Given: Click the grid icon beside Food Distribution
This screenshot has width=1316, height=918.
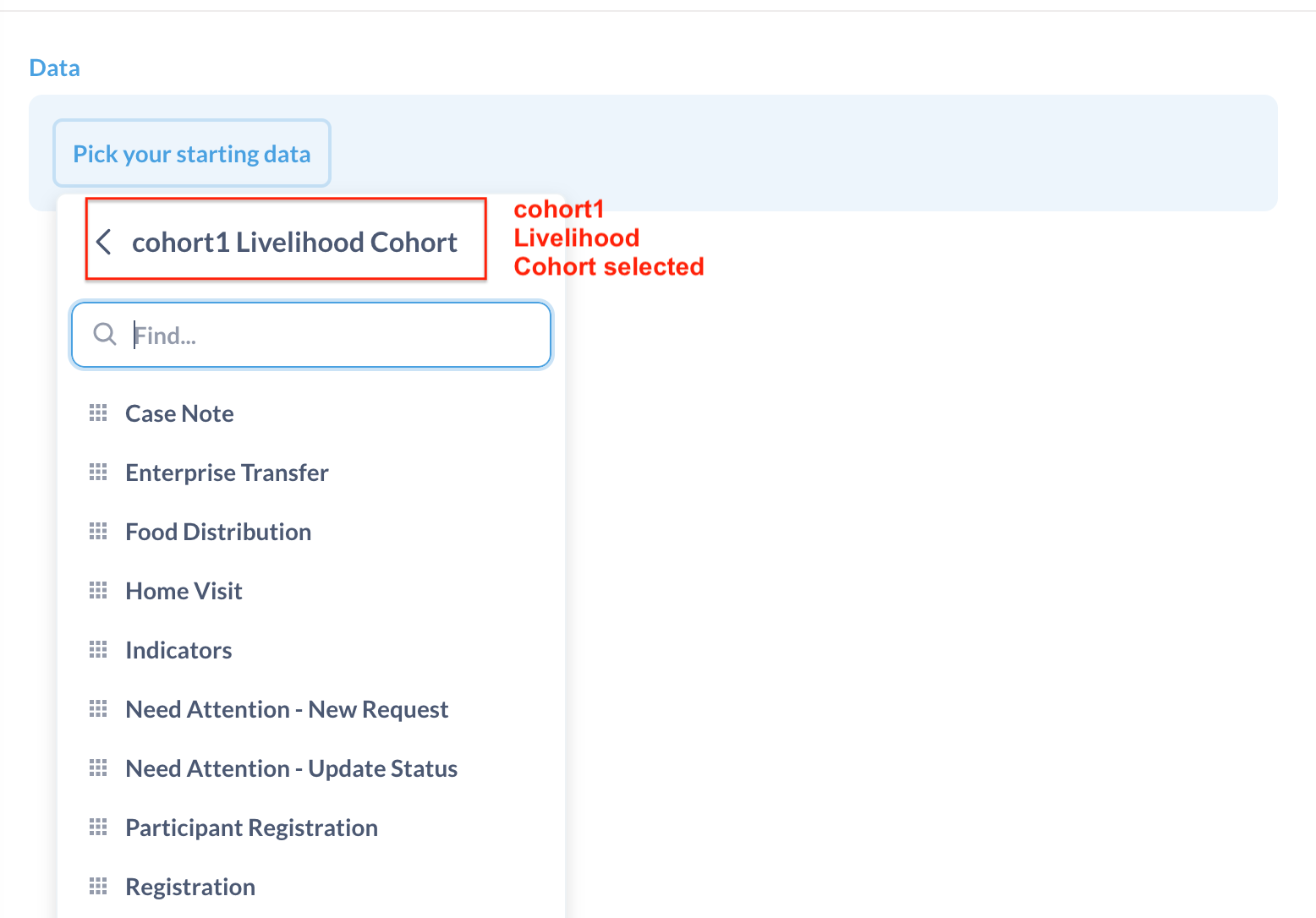Looking at the screenshot, I should pyautogui.click(x=98, y=531).
